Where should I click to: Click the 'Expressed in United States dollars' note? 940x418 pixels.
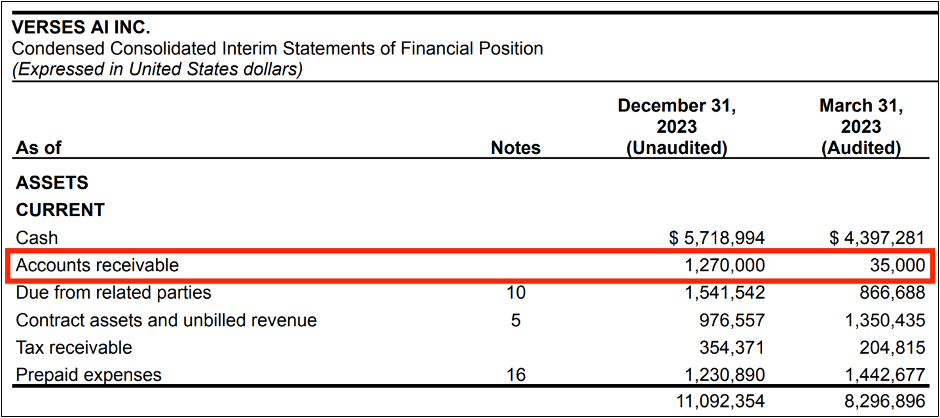tap(157, 69)
